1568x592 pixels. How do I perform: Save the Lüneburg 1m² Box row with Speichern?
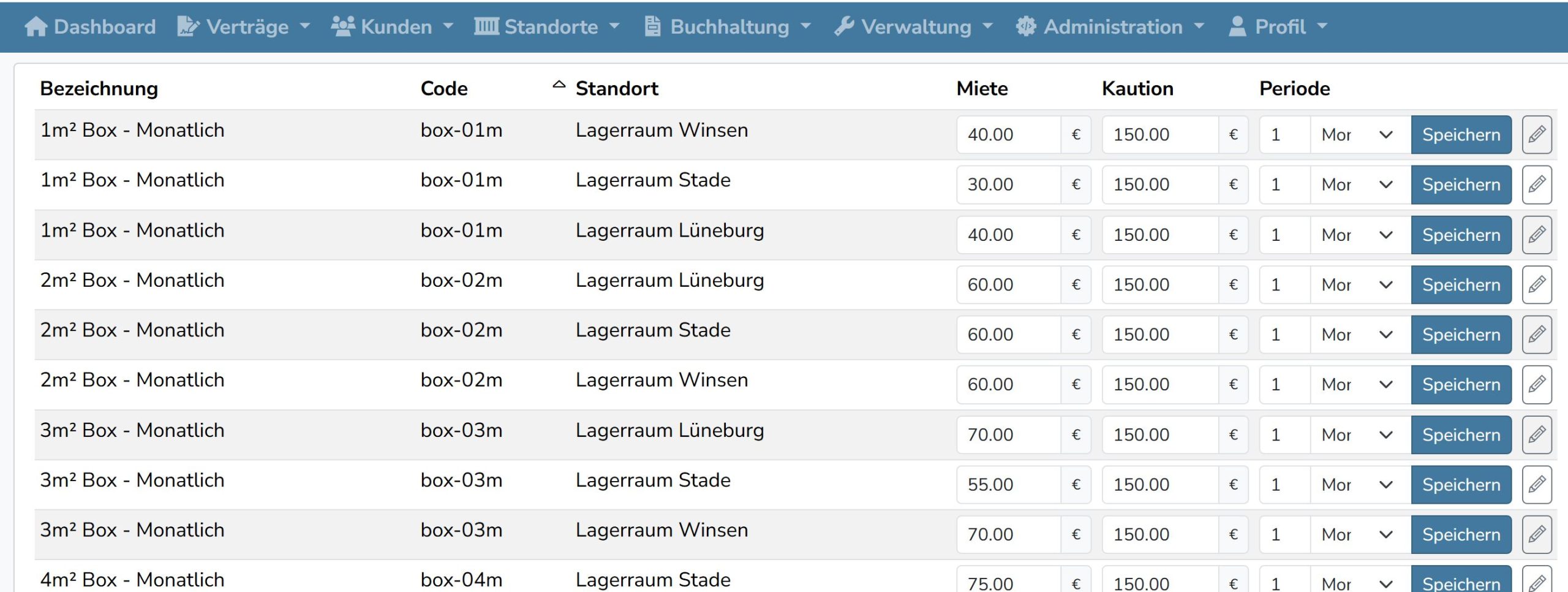(1461, 235)
